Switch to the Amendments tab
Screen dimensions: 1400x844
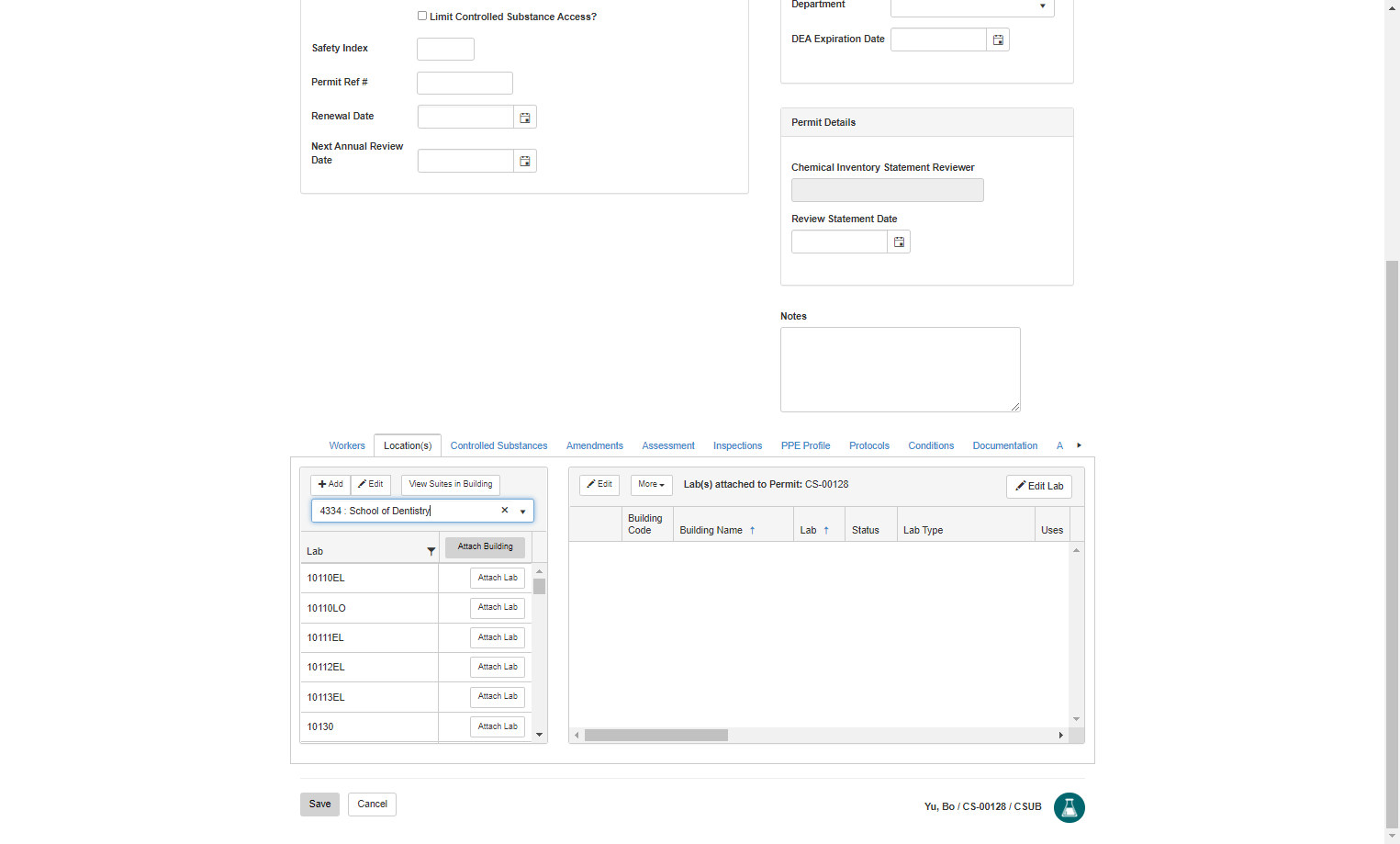coord(595,445)
